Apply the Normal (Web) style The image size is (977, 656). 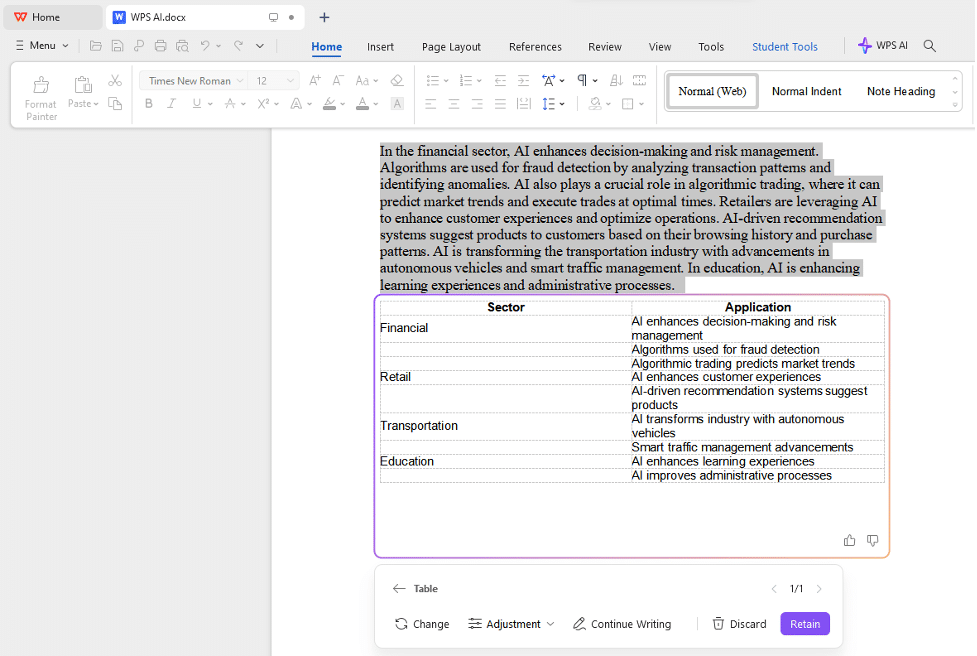point(711,91)
